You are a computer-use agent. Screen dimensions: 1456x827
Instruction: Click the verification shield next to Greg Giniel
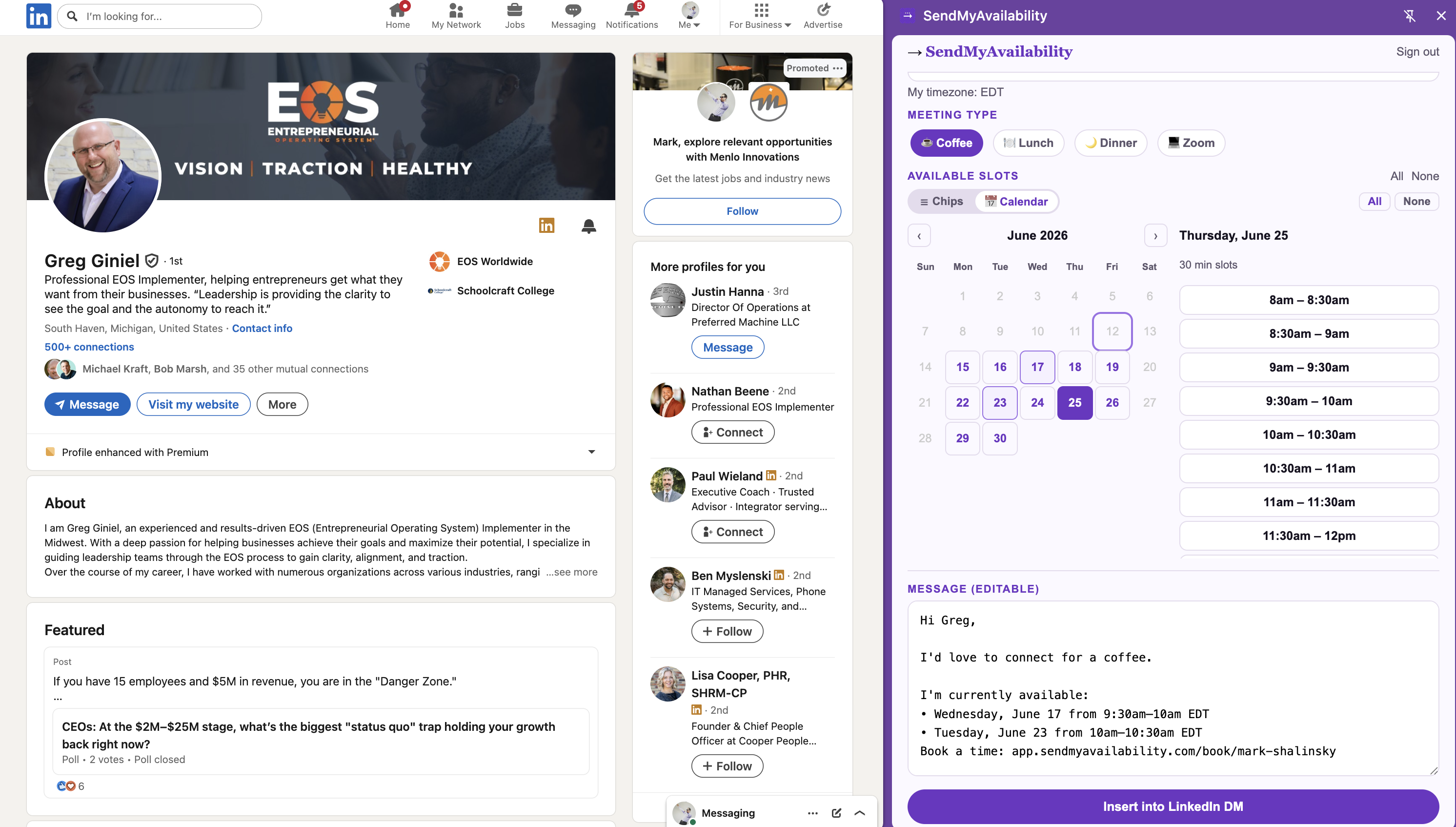(152, 261)
